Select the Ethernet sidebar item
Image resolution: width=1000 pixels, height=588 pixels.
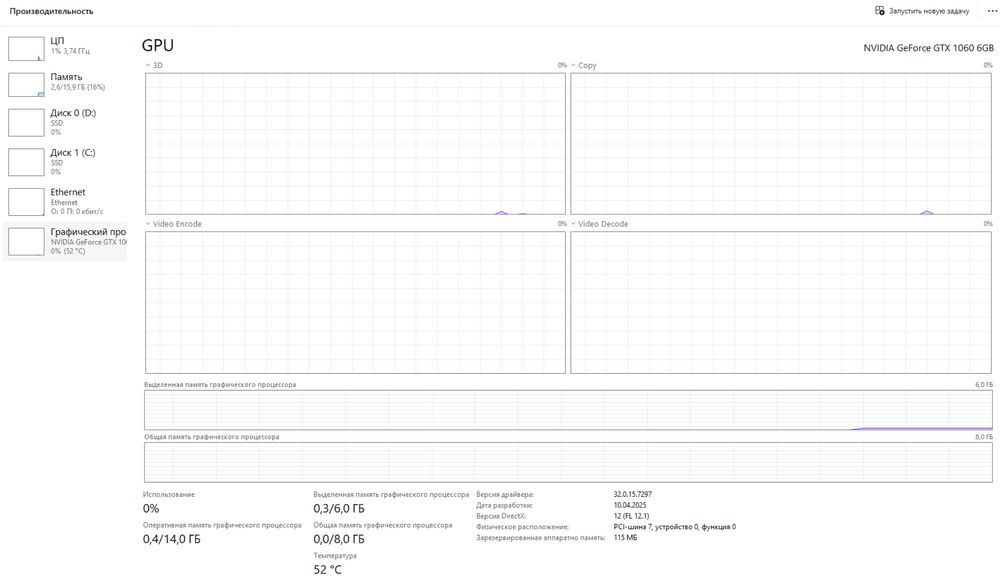[65, 202]
